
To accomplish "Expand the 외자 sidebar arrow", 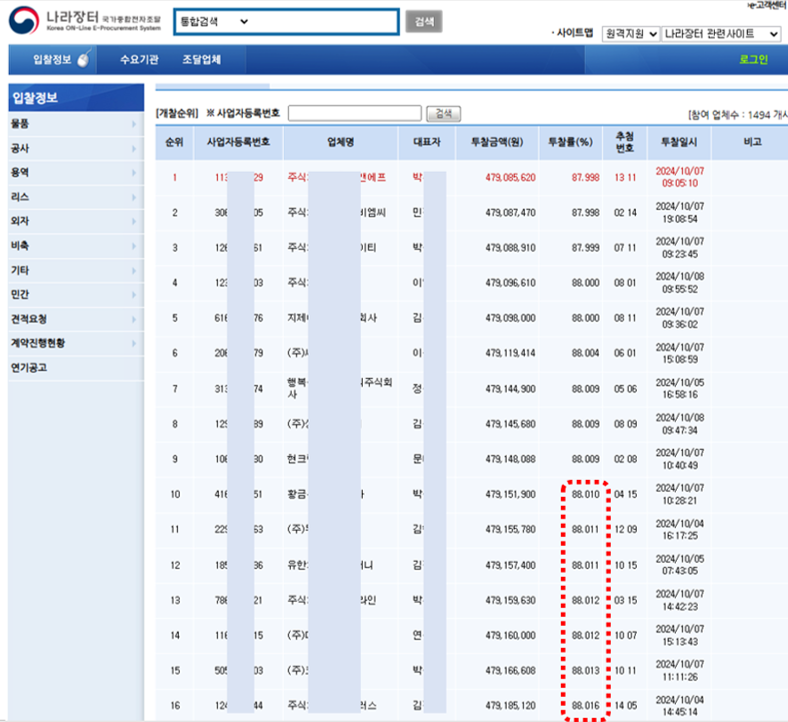I will 134,221.
